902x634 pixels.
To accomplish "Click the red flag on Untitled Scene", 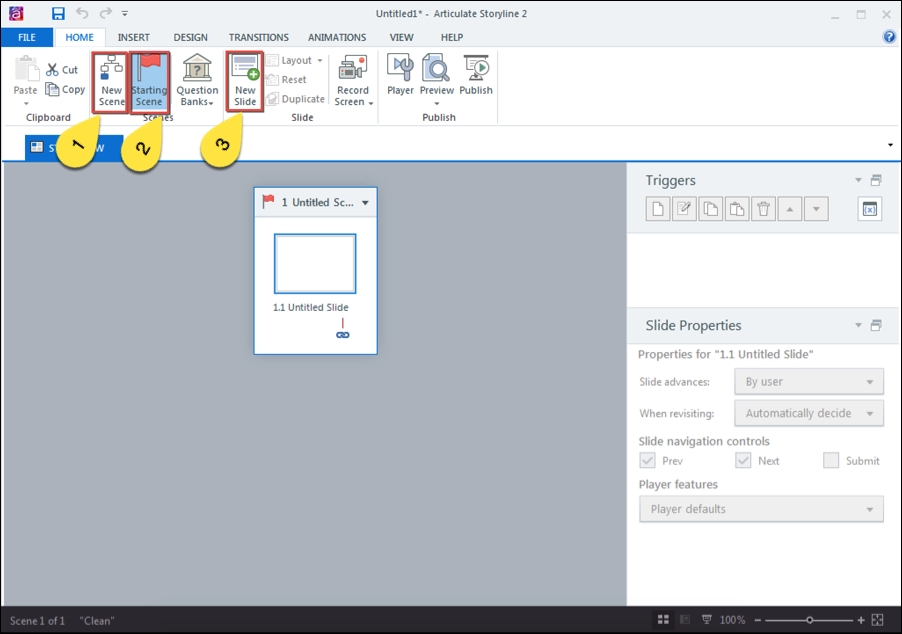I will pyautogui.click(x=268, y=201).
